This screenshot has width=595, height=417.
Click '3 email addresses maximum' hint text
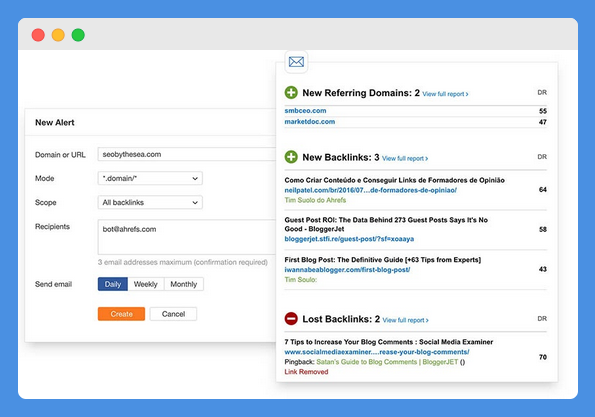tap(183, 262)
